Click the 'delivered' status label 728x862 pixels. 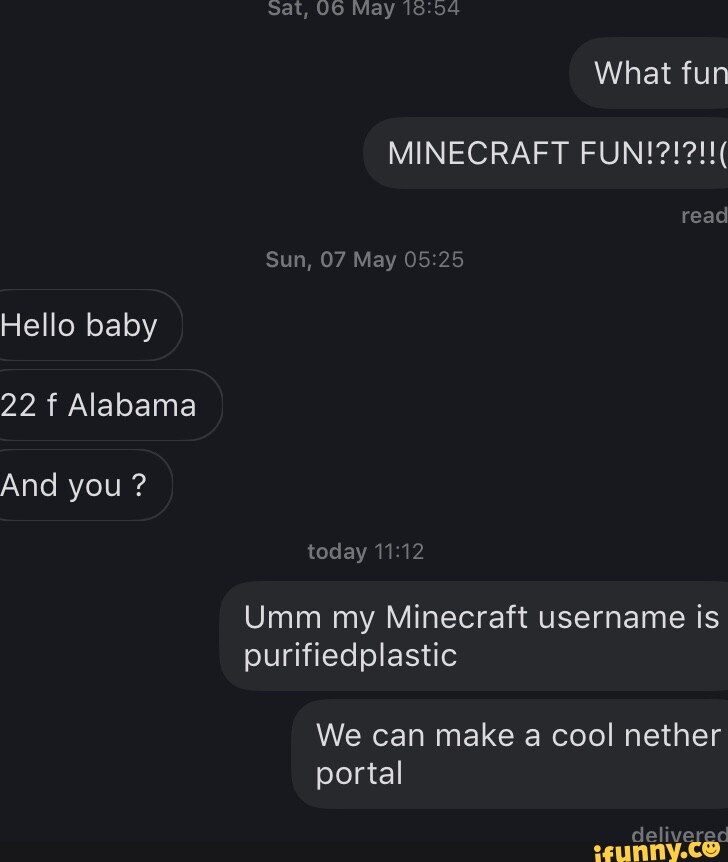pos(681,835)
